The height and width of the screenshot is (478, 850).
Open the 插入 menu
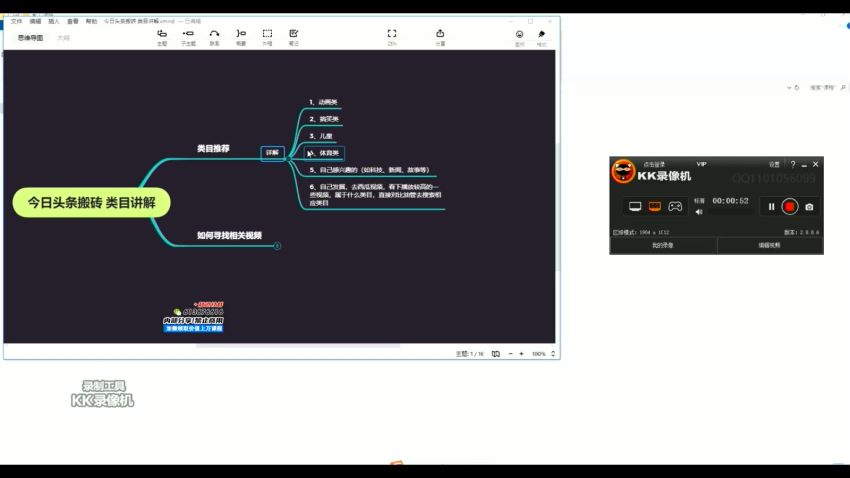point(54,21)
